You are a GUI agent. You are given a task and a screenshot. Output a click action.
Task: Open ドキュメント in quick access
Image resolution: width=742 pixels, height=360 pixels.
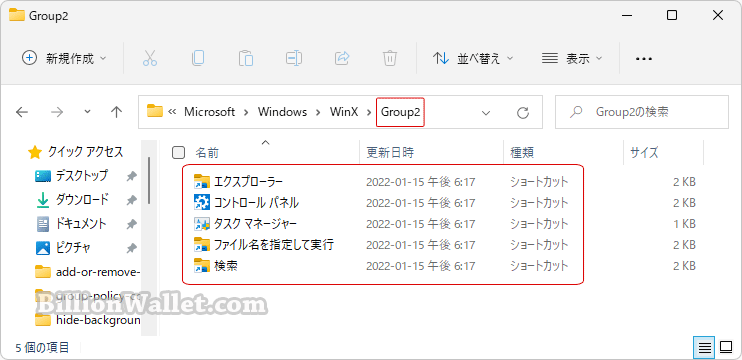[81, 223]
